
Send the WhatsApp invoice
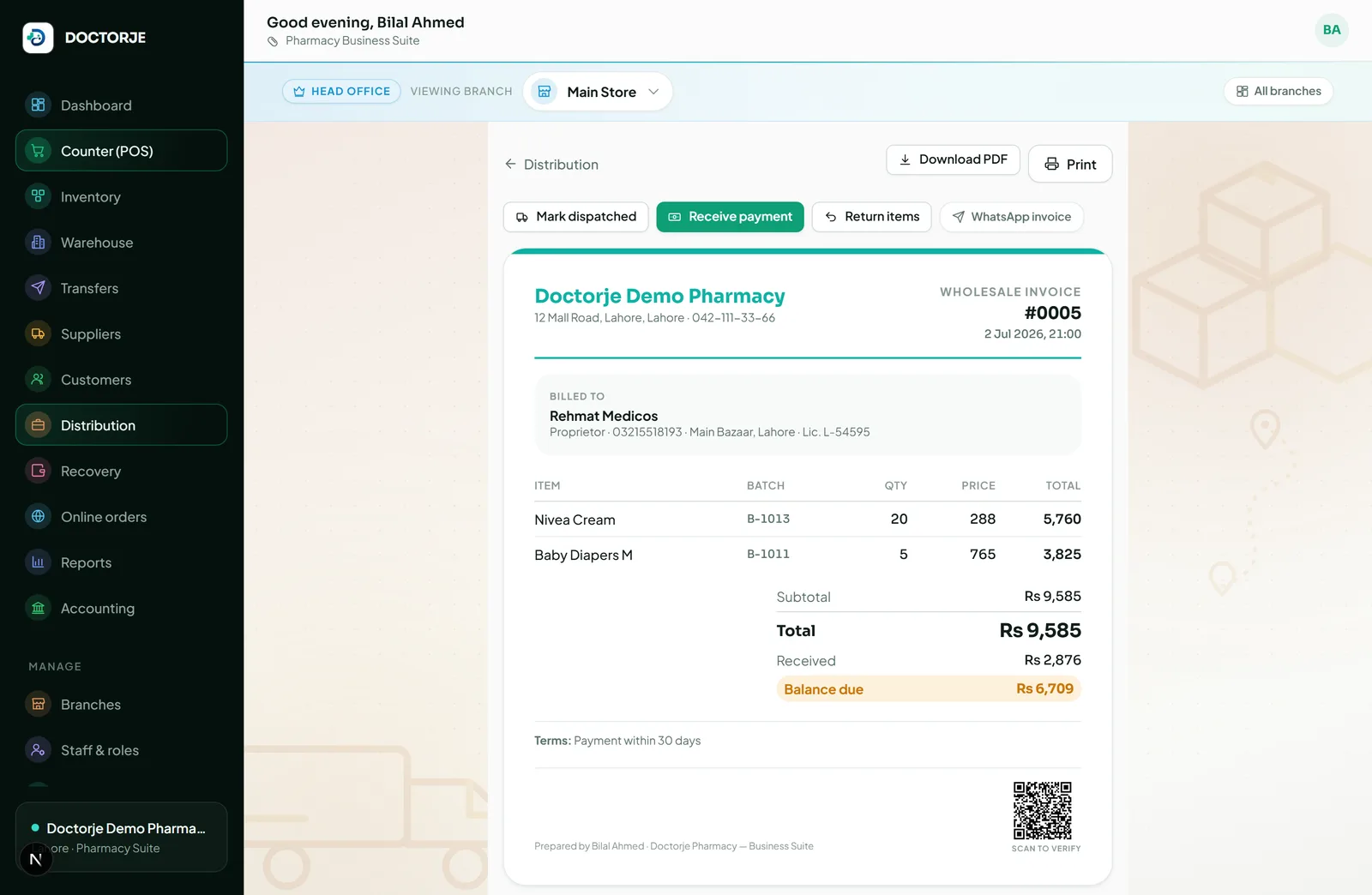pyautogui.click(x=1011, y=217)
